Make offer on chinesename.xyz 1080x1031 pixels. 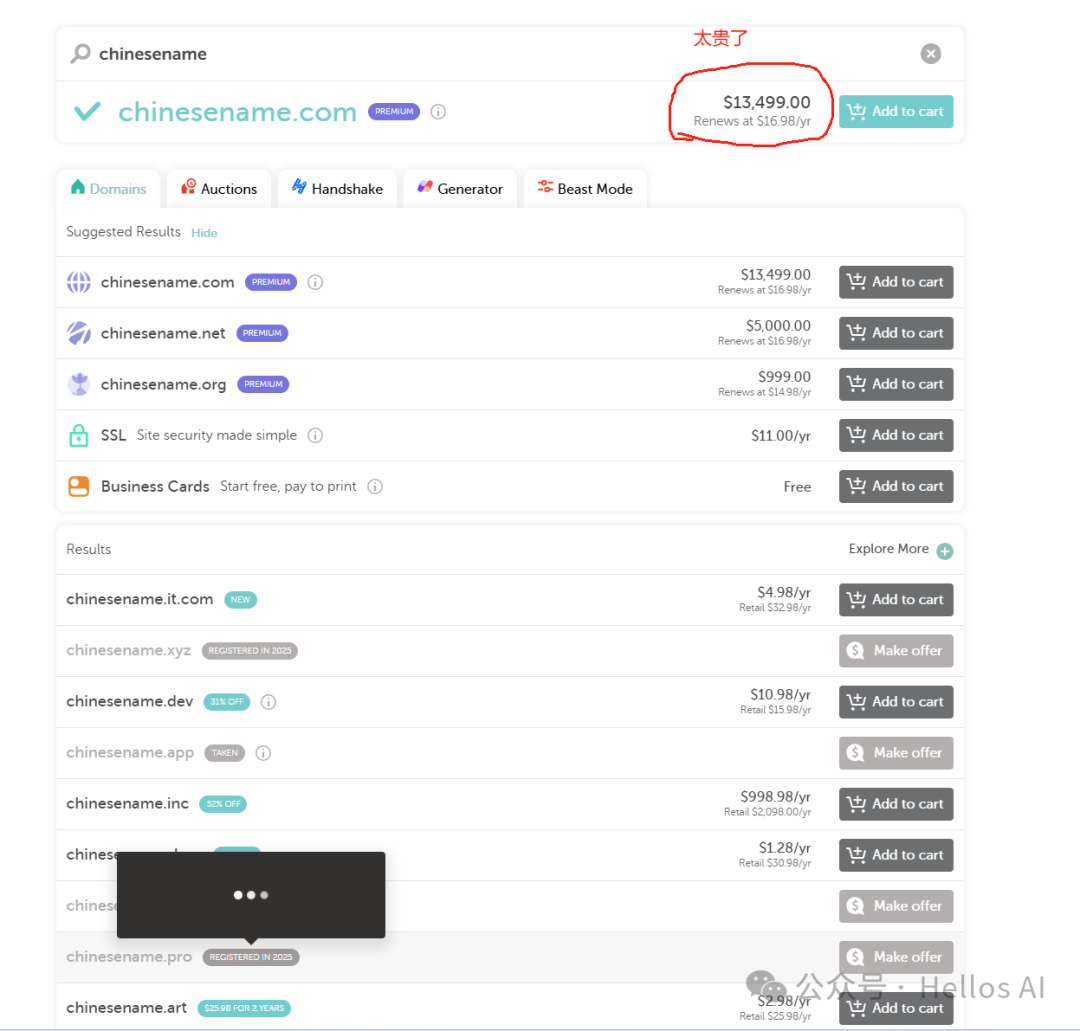[896, 651]
